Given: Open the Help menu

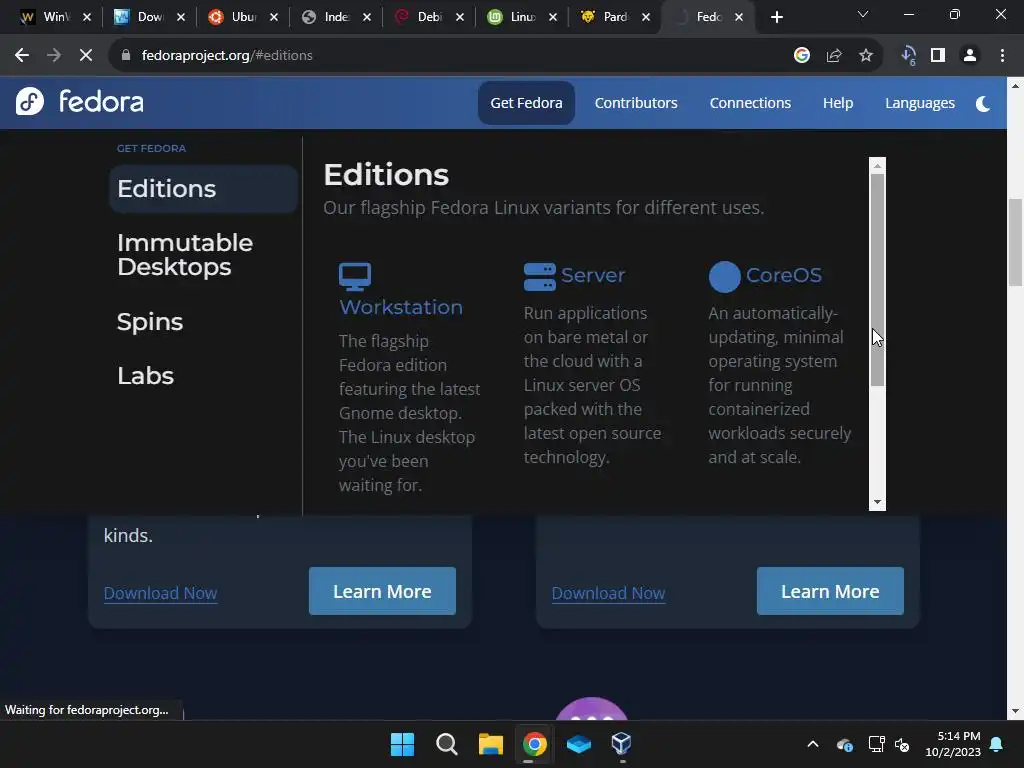Looking at the screenshot, I should click(838, 103).
